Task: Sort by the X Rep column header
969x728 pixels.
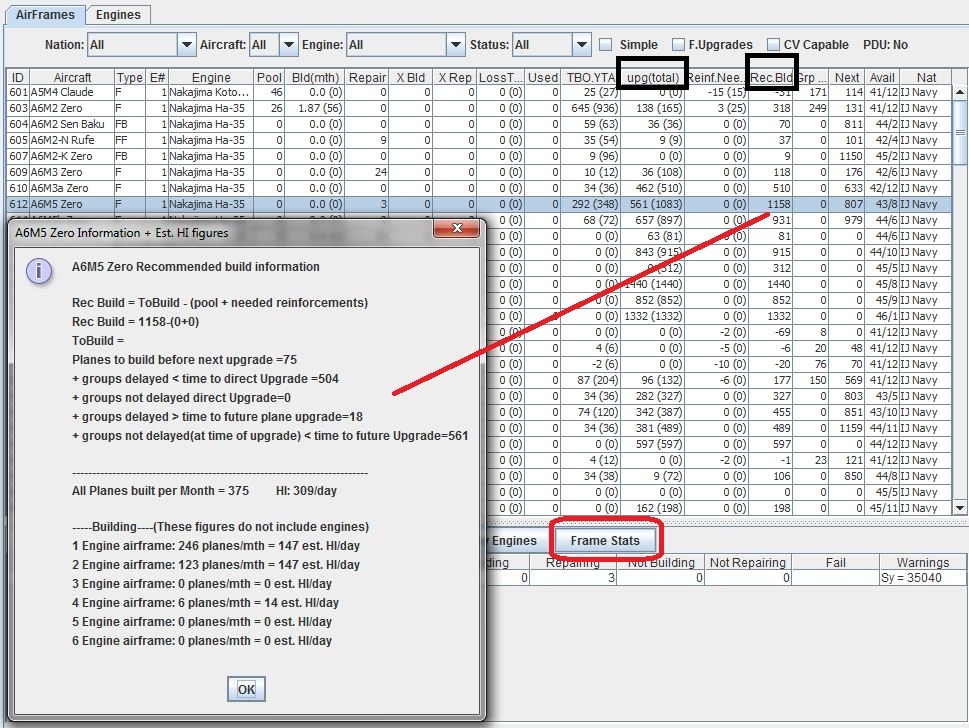Action: tap(454, 77)
